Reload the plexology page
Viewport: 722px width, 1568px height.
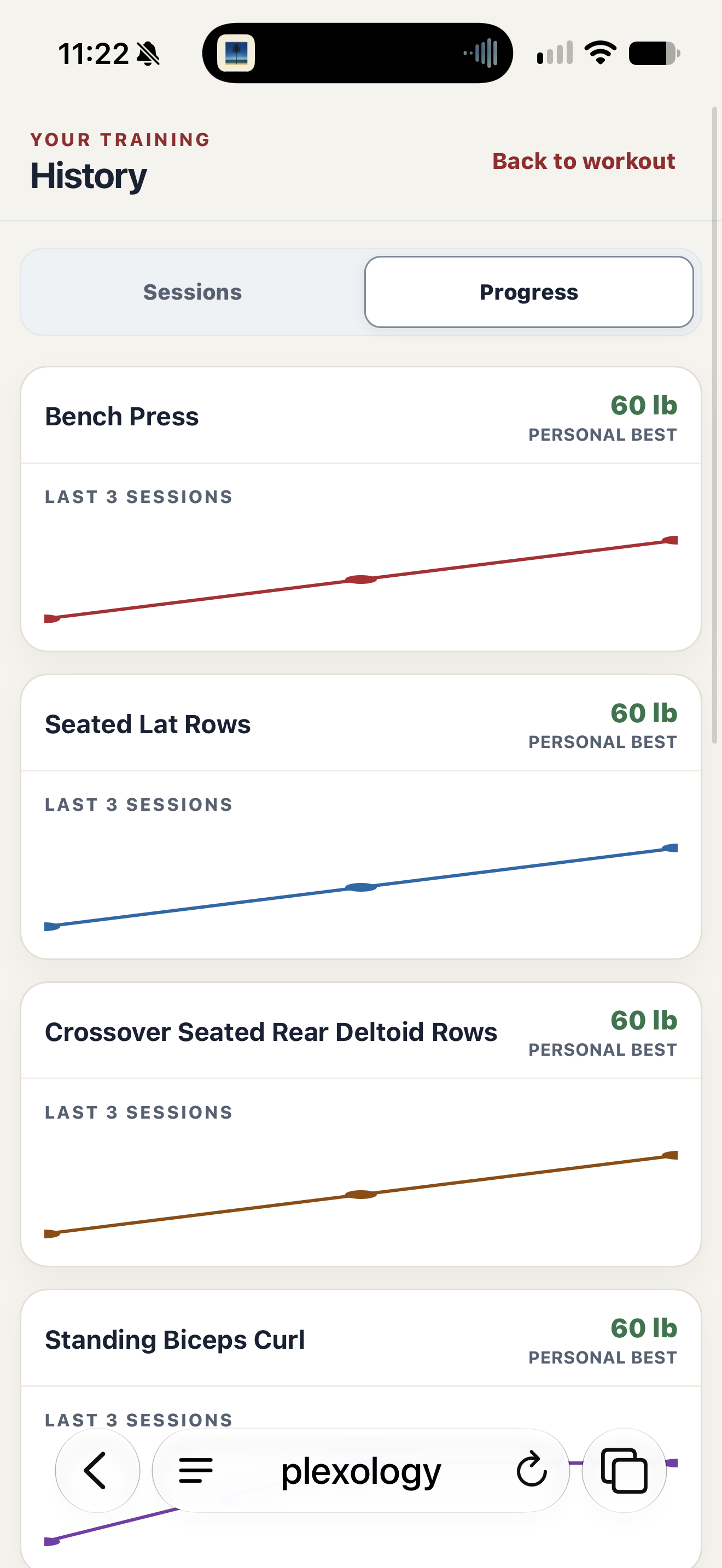[532, 1469]
